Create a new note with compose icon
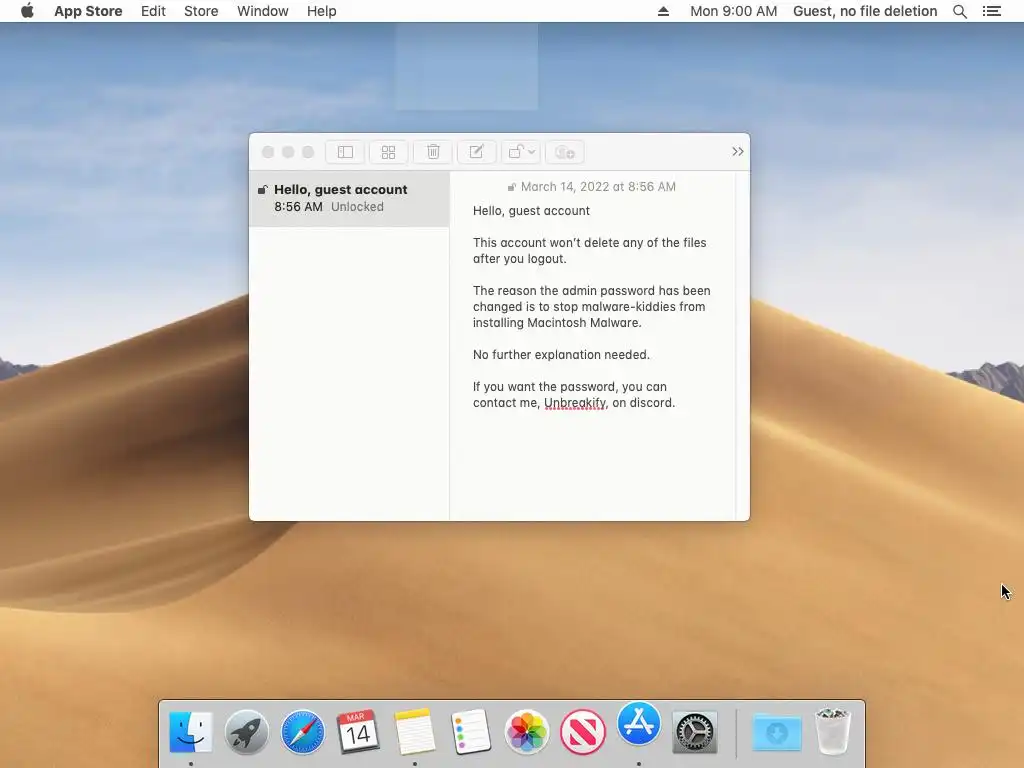Viewport: 1024px width, 768px height. pyautogui.click(x=477, y=152)
